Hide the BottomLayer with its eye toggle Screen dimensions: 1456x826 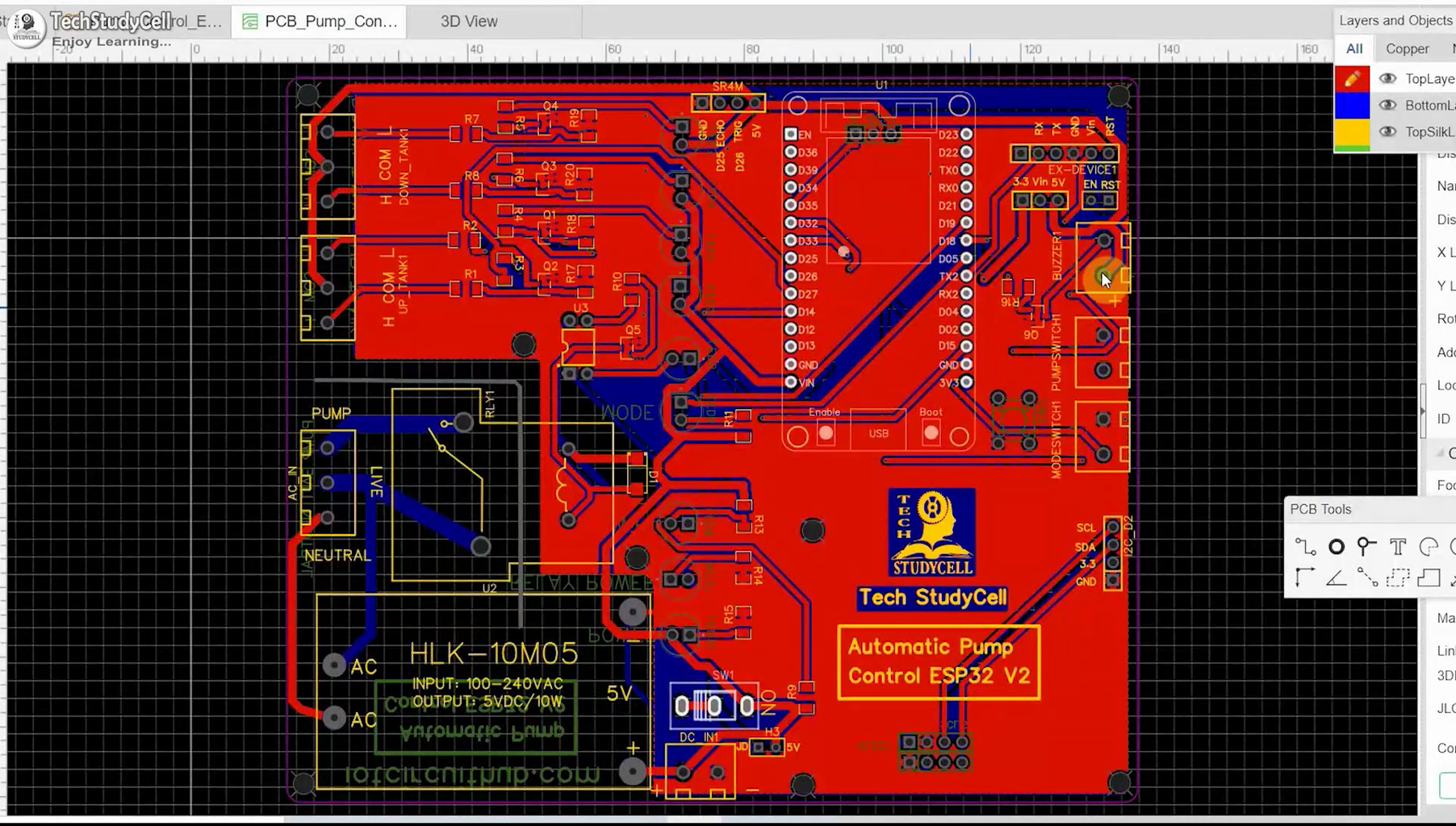click(x=1388, y=105)
